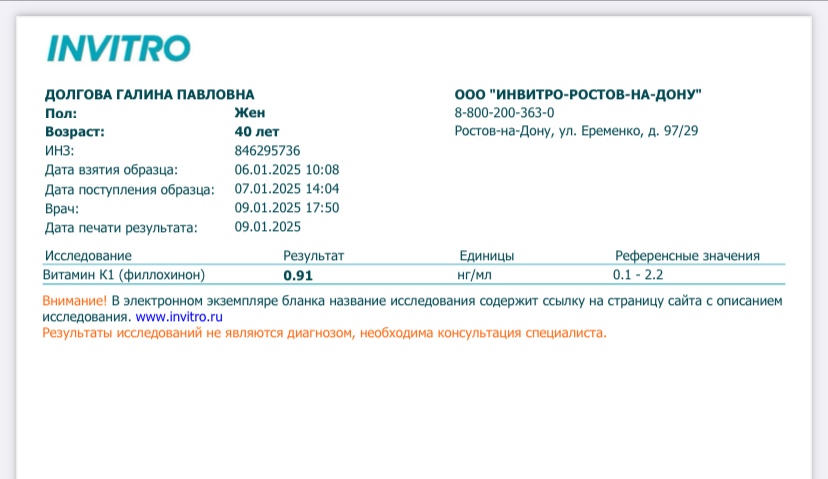Image resolution: width=828 pixels, height=479 pixels.
Task: Select the ИНЗ number 846295736
Action: click(267, 151)
